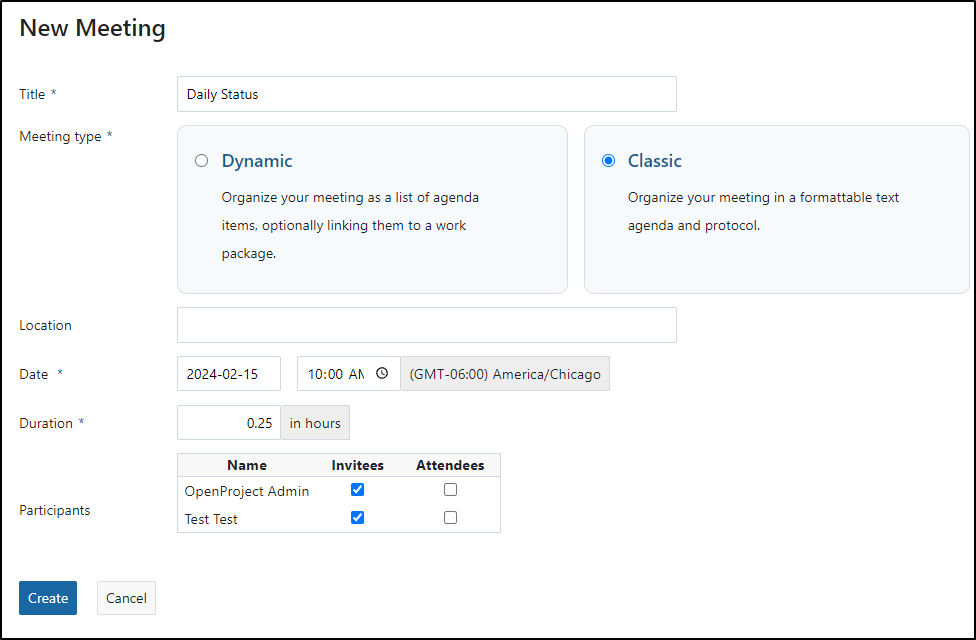Click the Duration field showing 0.25

click(229, 423)
